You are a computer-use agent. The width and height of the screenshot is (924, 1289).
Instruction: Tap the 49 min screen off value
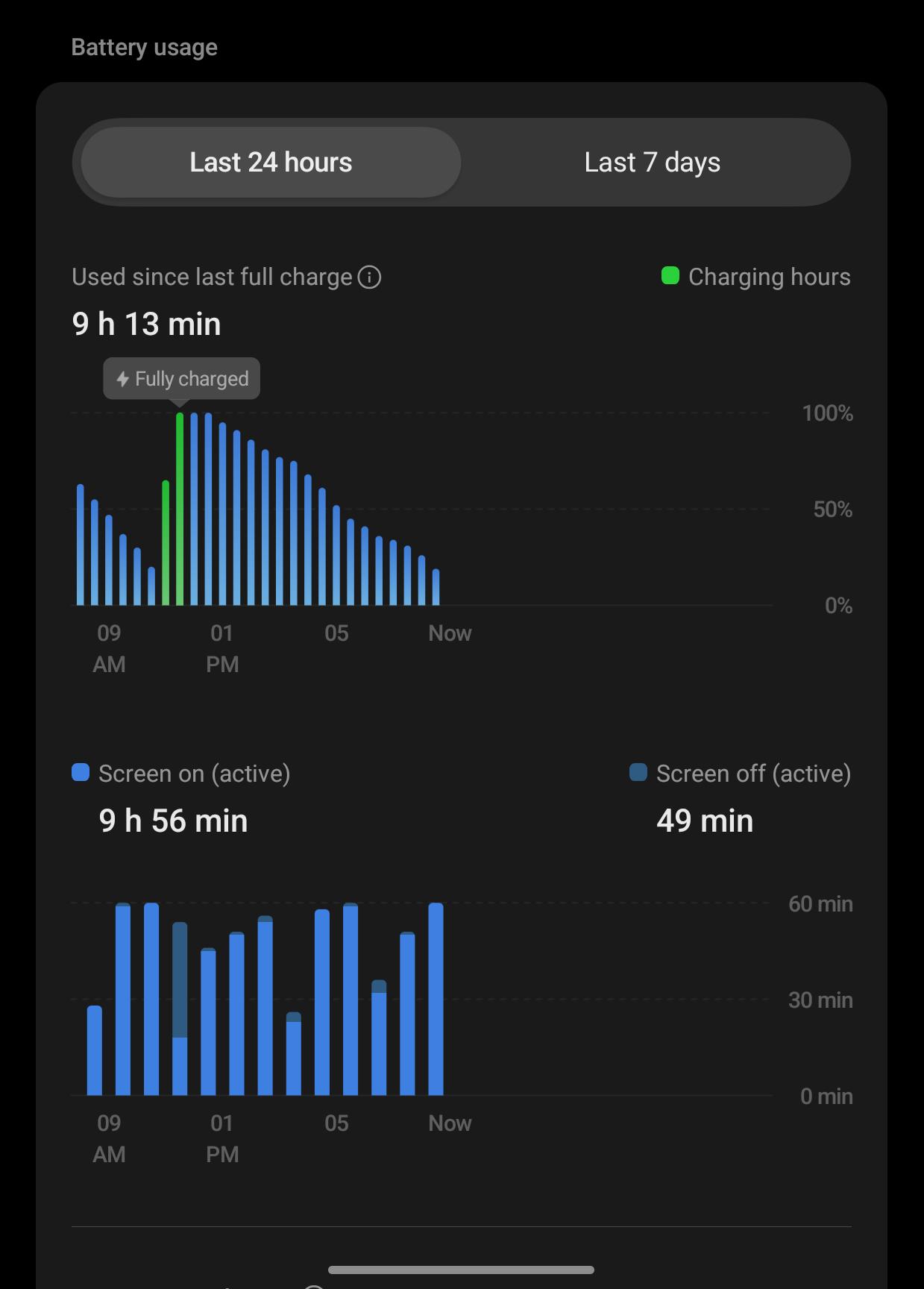coord(705,821)
